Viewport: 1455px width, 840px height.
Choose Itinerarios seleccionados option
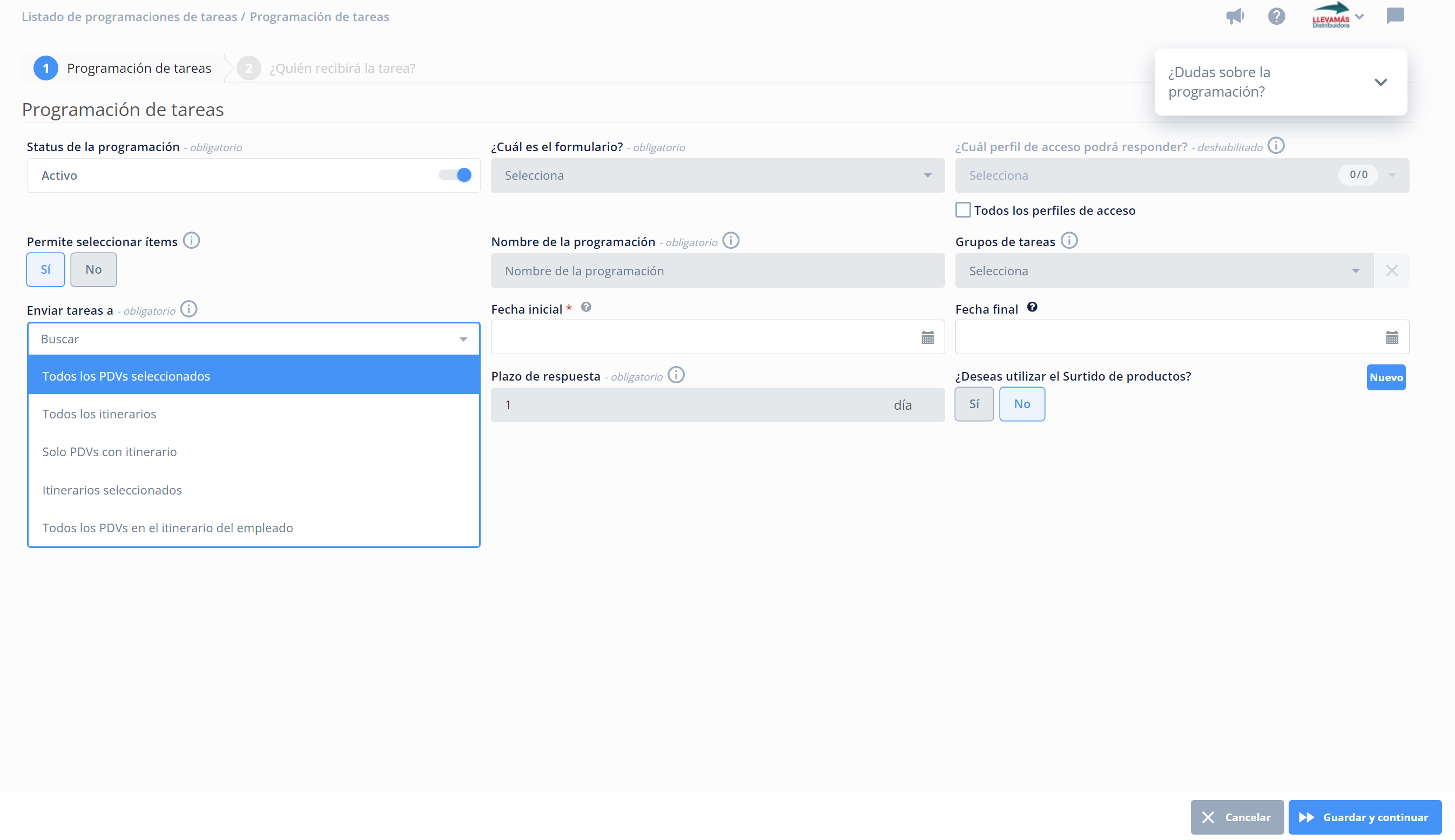click(254, 490)
